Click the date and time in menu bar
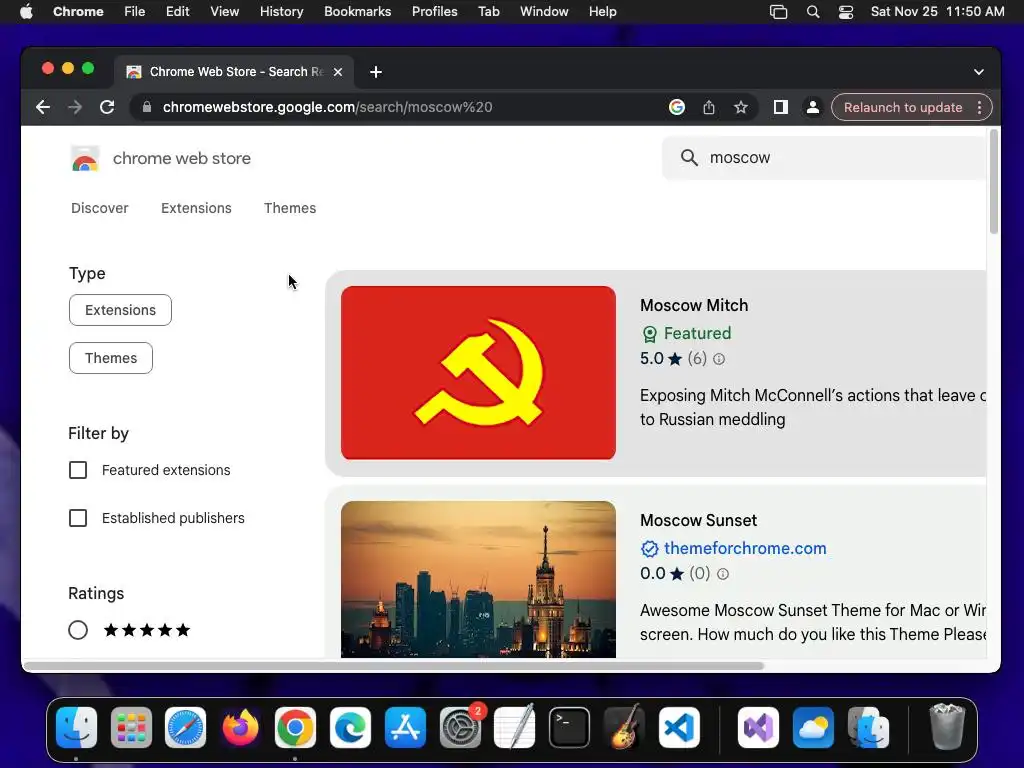Screen dimensions: 1024x768 [x=938, y=12]
